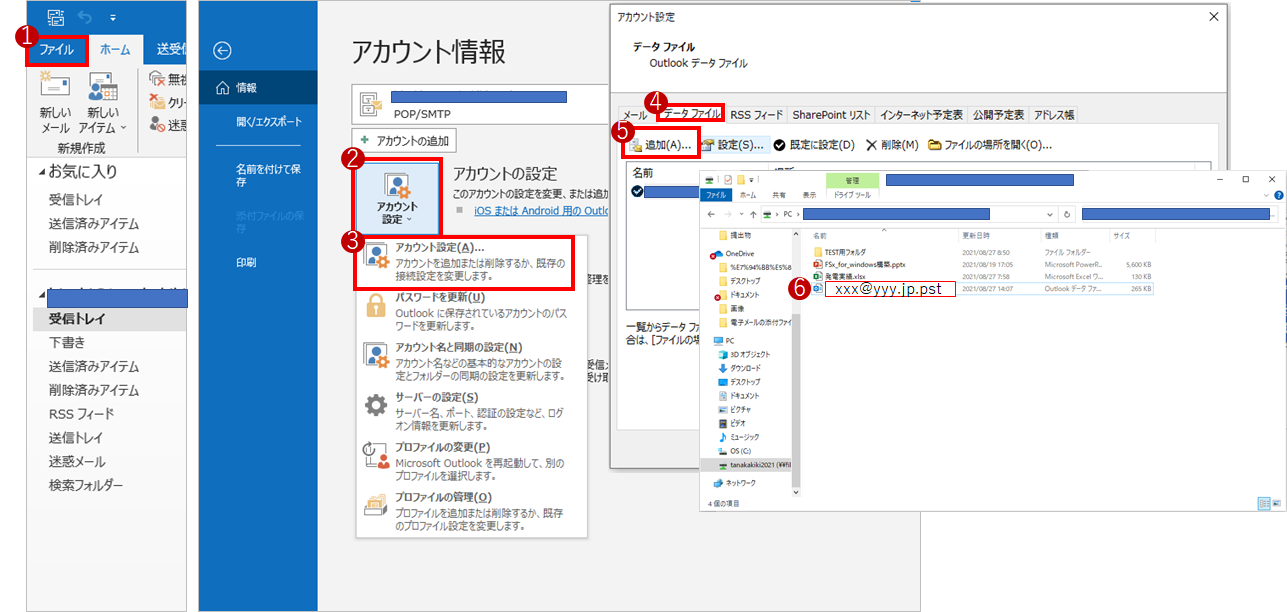The image size is (1287, 612).
Task: Open the 迷惑メール folder in the folder pane
Action: coord(77,462)
